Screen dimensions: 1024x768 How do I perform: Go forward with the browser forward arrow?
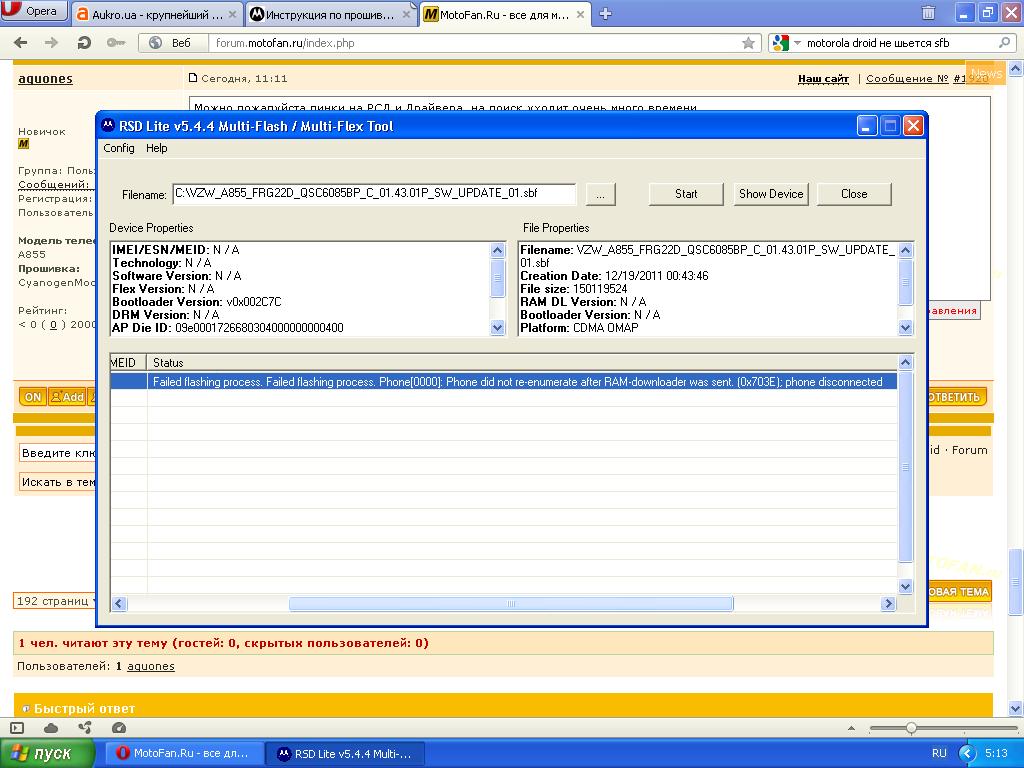[x=51, y=42]
